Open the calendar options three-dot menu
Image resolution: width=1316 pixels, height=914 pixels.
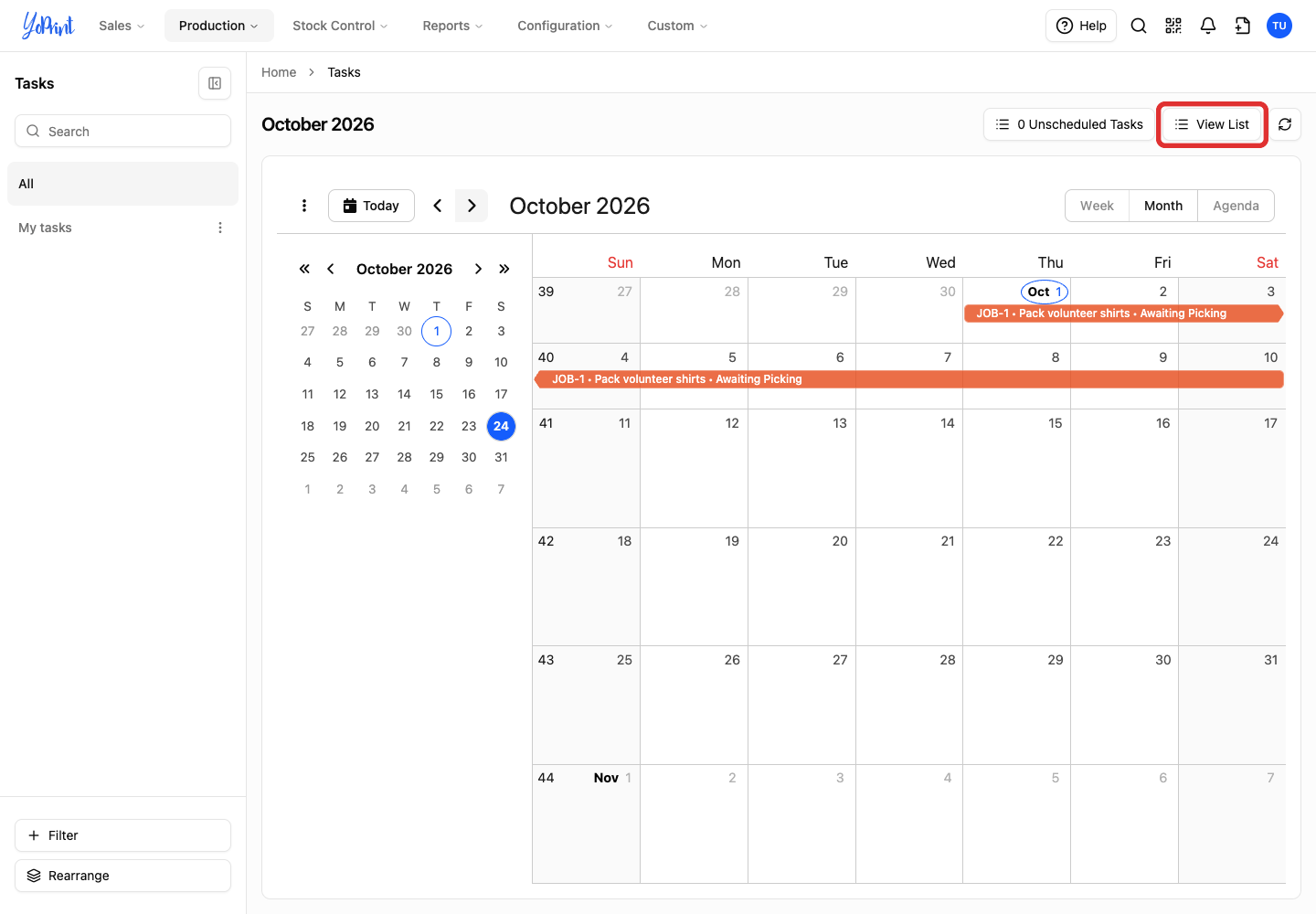pyautogui.click(x=304, y=206)
